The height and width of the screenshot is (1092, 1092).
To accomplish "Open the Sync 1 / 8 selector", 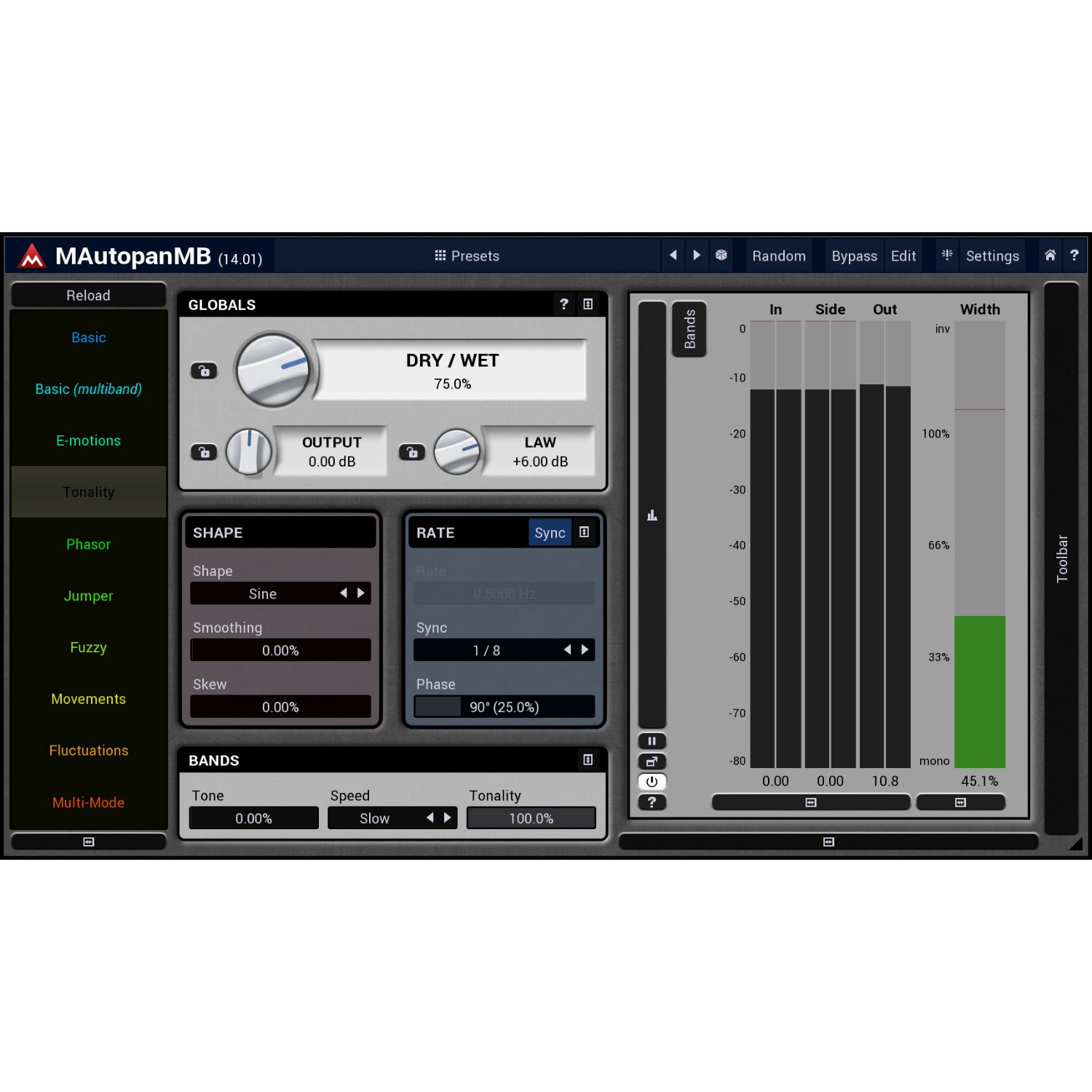I will click(504, 650).
